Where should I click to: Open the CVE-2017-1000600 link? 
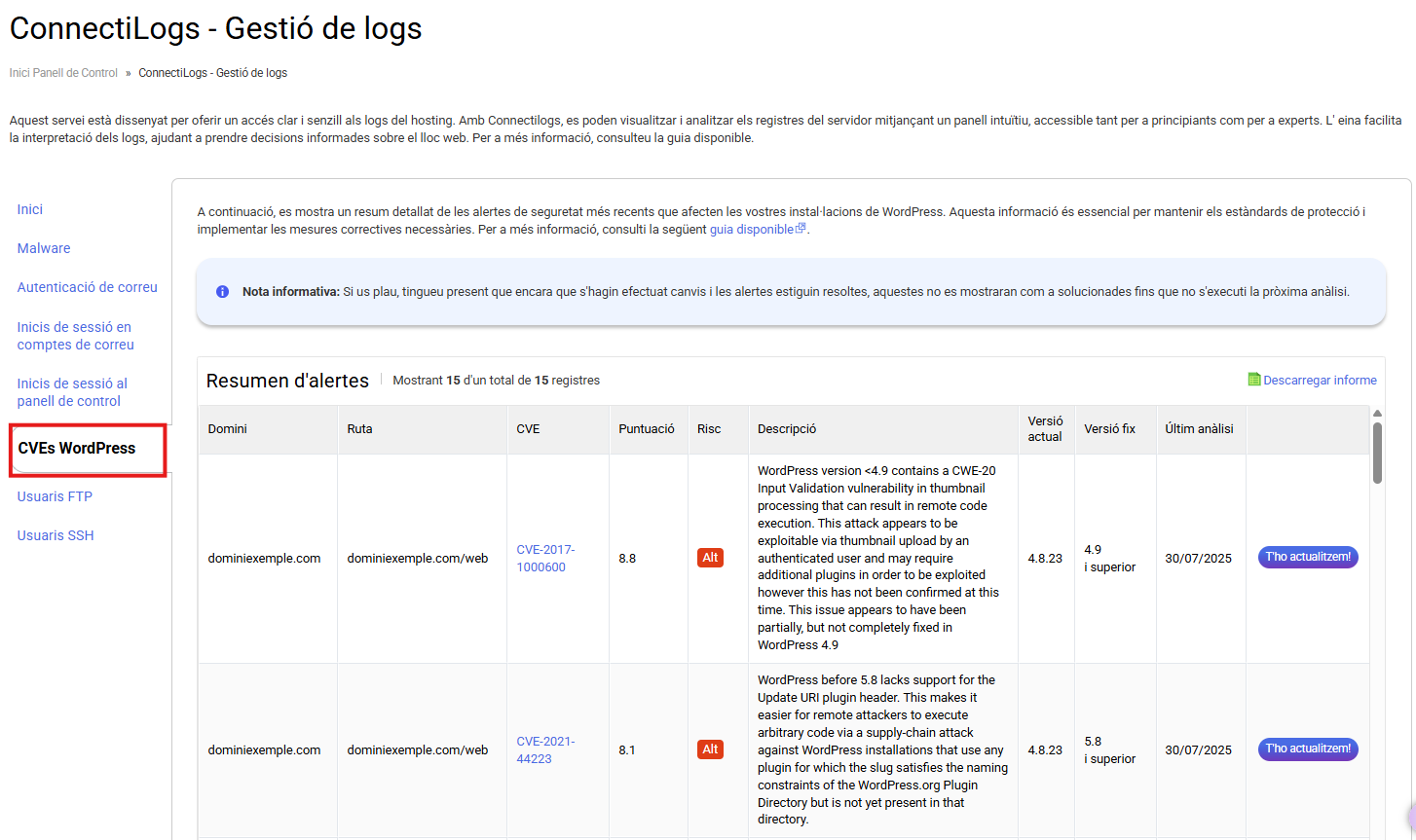pyautogui.click(x=545, y=558)
